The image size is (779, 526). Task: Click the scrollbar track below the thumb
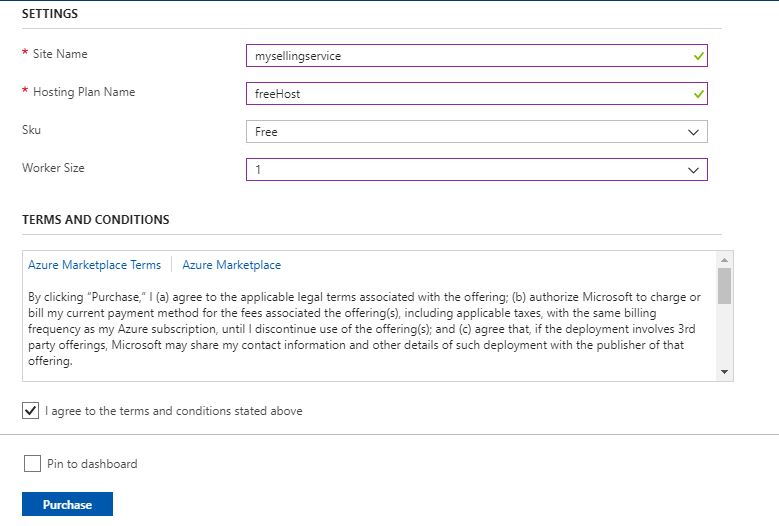pyautogui.click(x=724, y=335)
